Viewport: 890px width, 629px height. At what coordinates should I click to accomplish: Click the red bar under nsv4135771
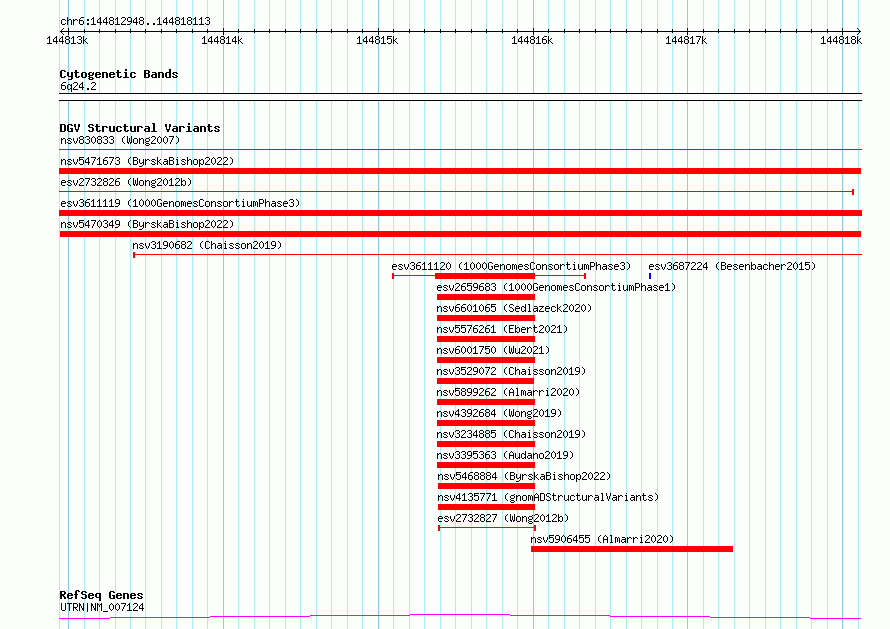(486, 507)
